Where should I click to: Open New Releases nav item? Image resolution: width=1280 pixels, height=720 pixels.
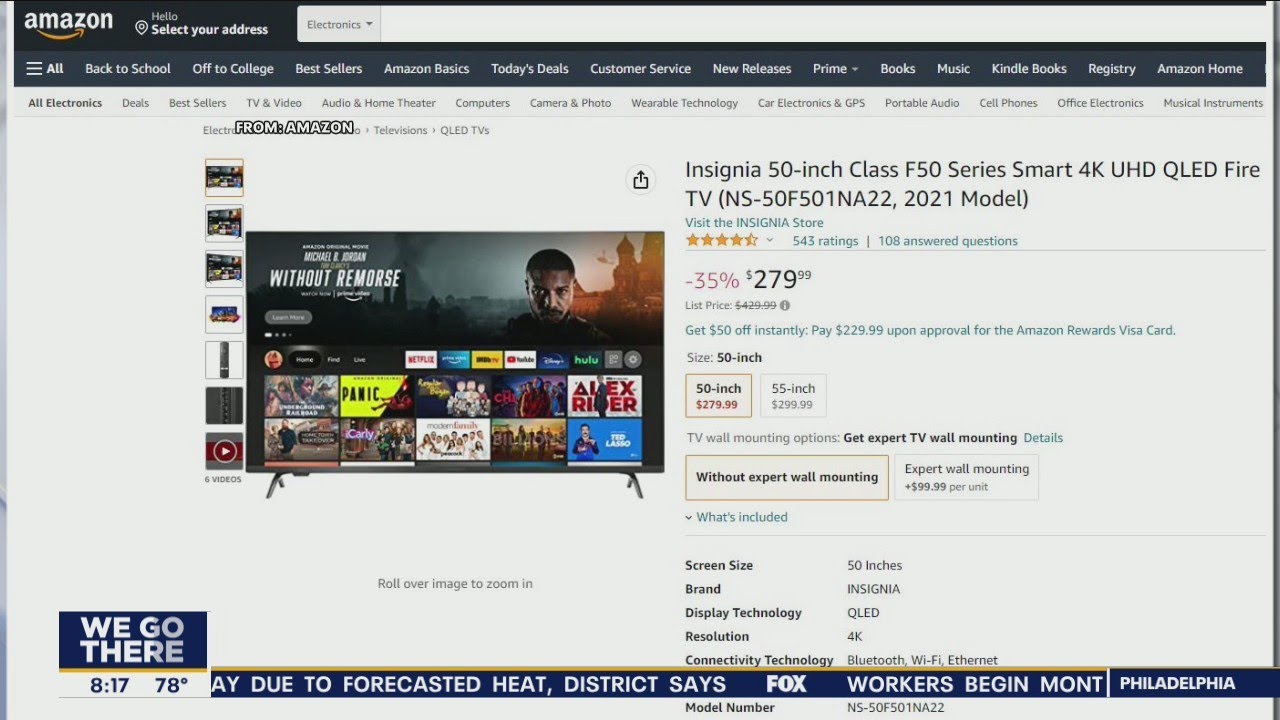[x=752, y=69]
